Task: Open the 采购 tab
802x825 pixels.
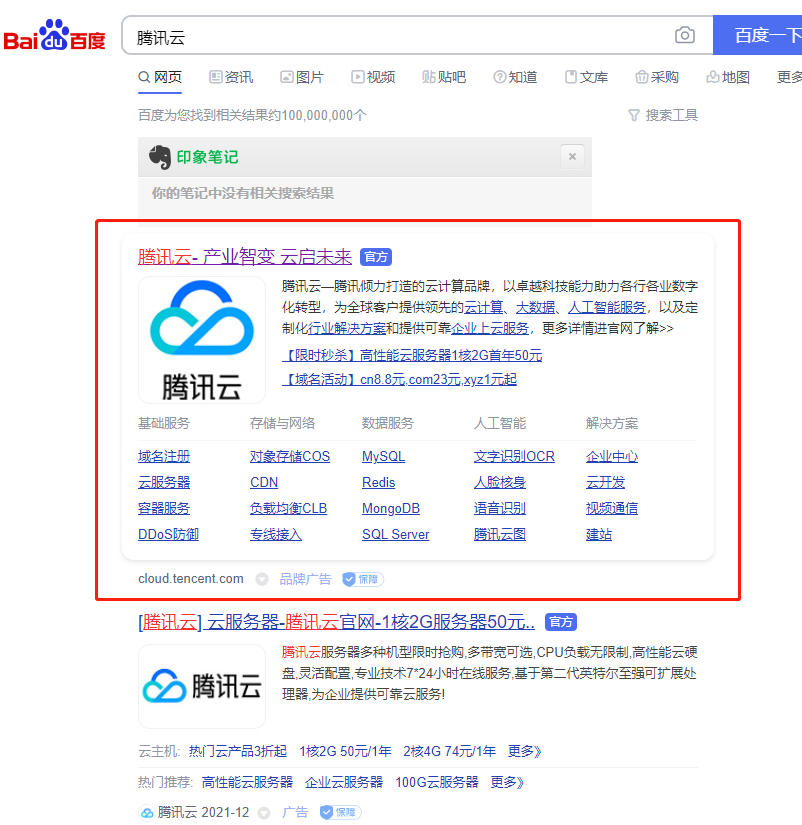Action: (657, 77)
